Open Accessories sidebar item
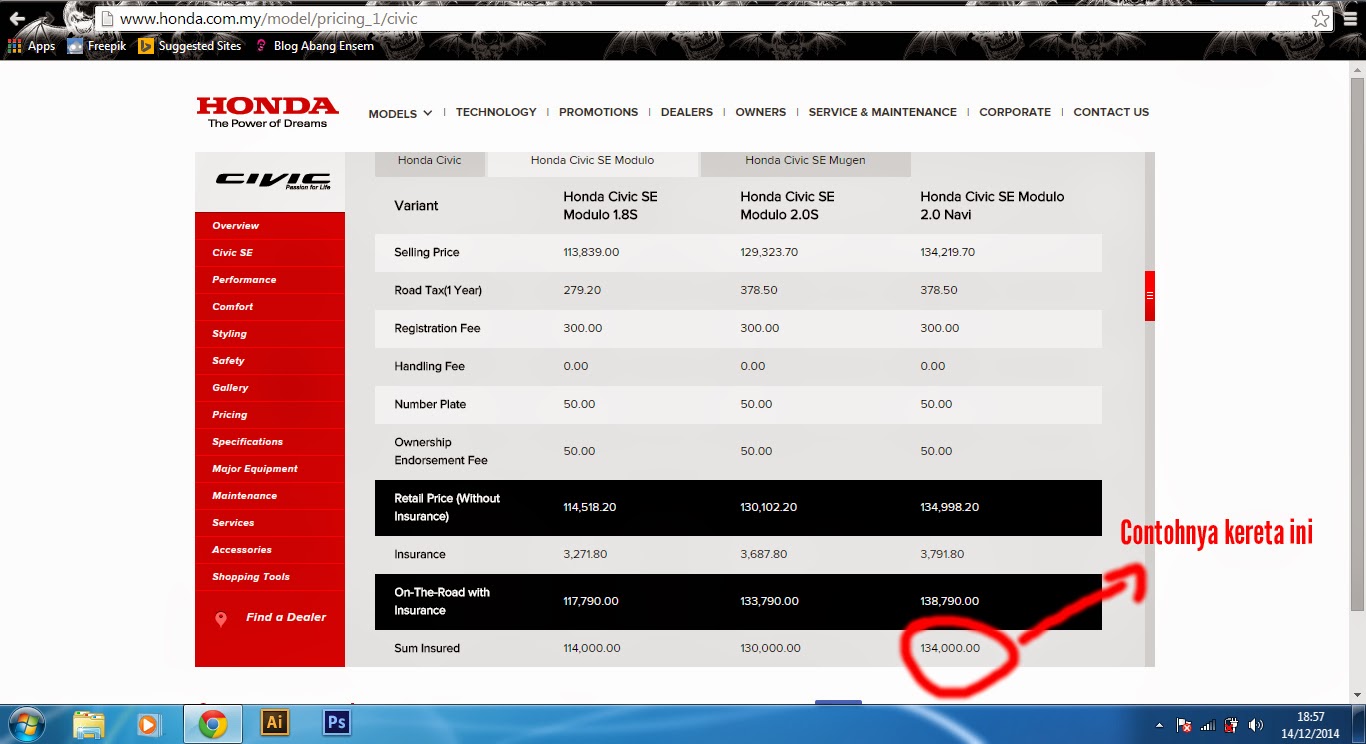This screenshot has height=744, width=1366. pos(270,550)
